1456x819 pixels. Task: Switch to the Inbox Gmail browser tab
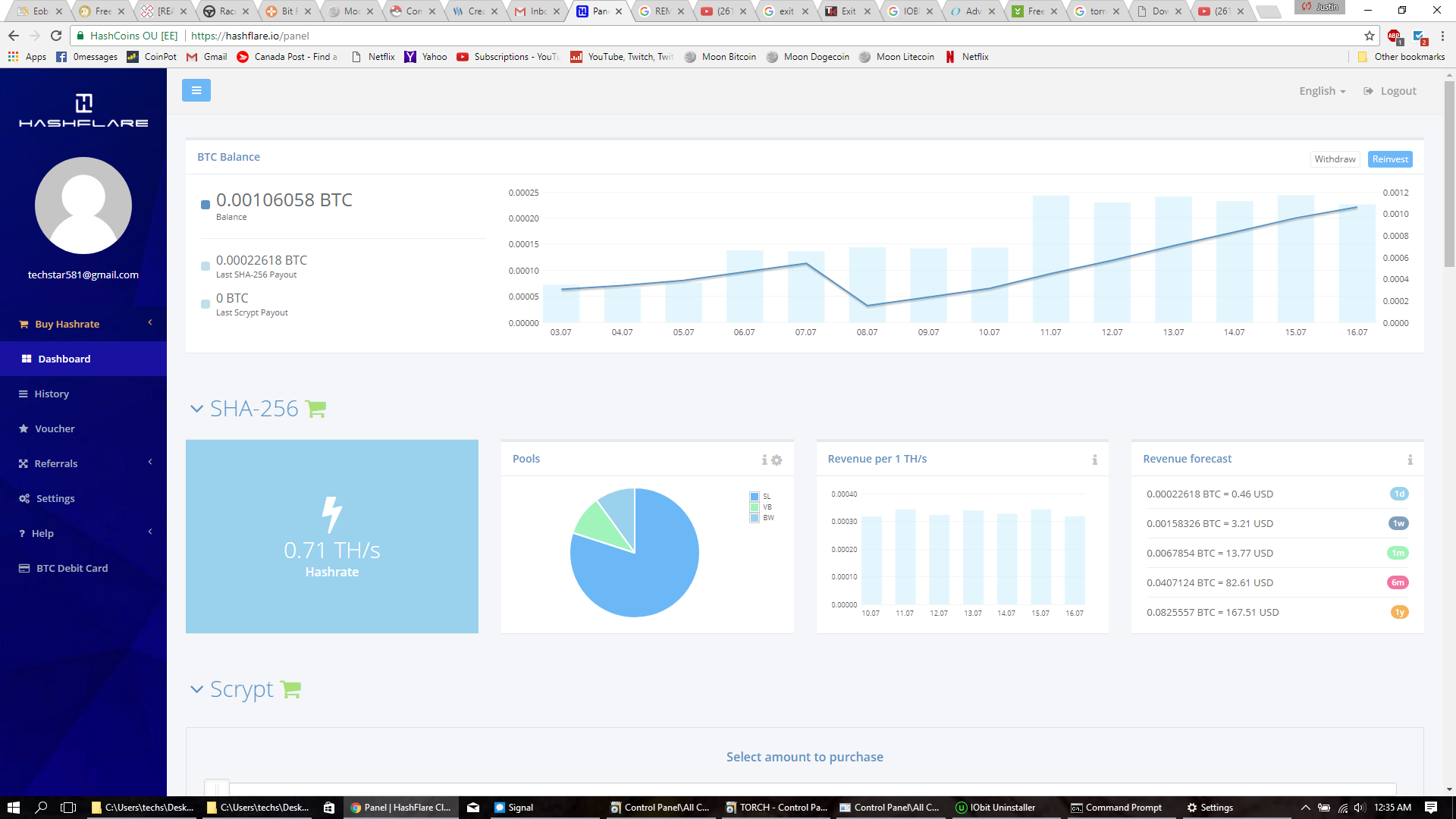click(538, 11)
